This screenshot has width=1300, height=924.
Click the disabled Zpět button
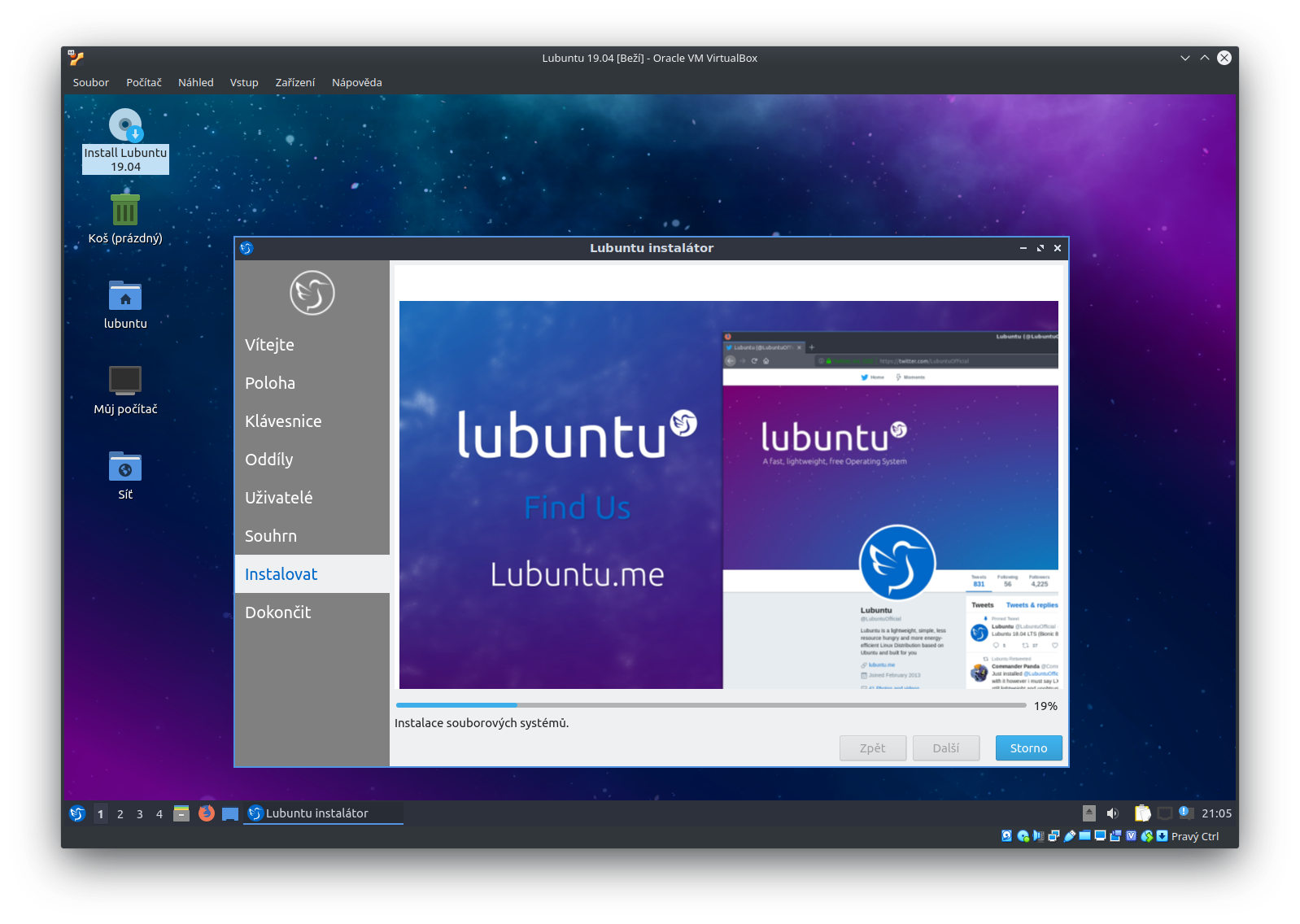pyautogui.click(x=873, y=748)
